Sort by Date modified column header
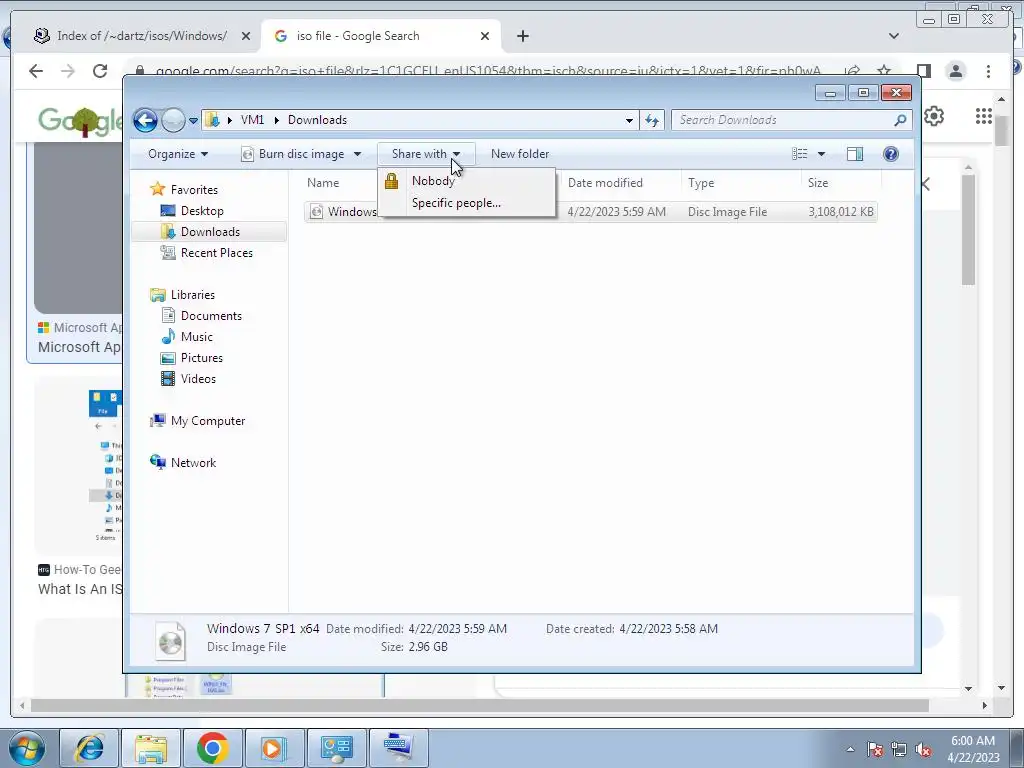The width and height of the screenshot is (1024, 768). click(605, 183)
